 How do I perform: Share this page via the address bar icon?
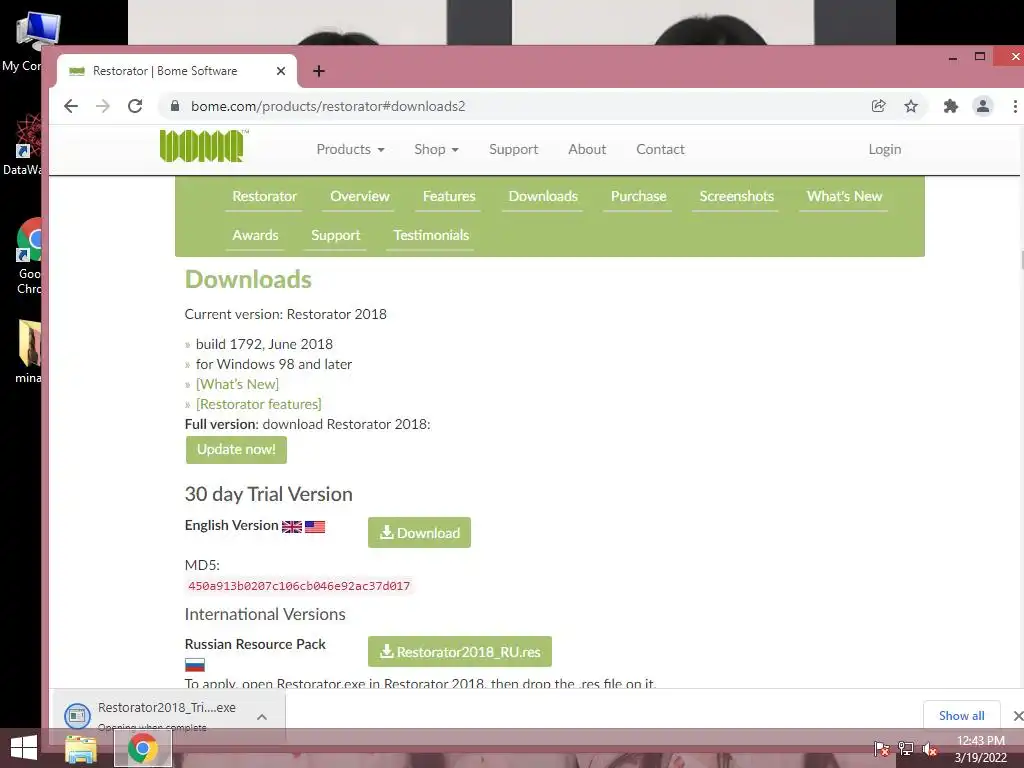(x=878, y=106)
